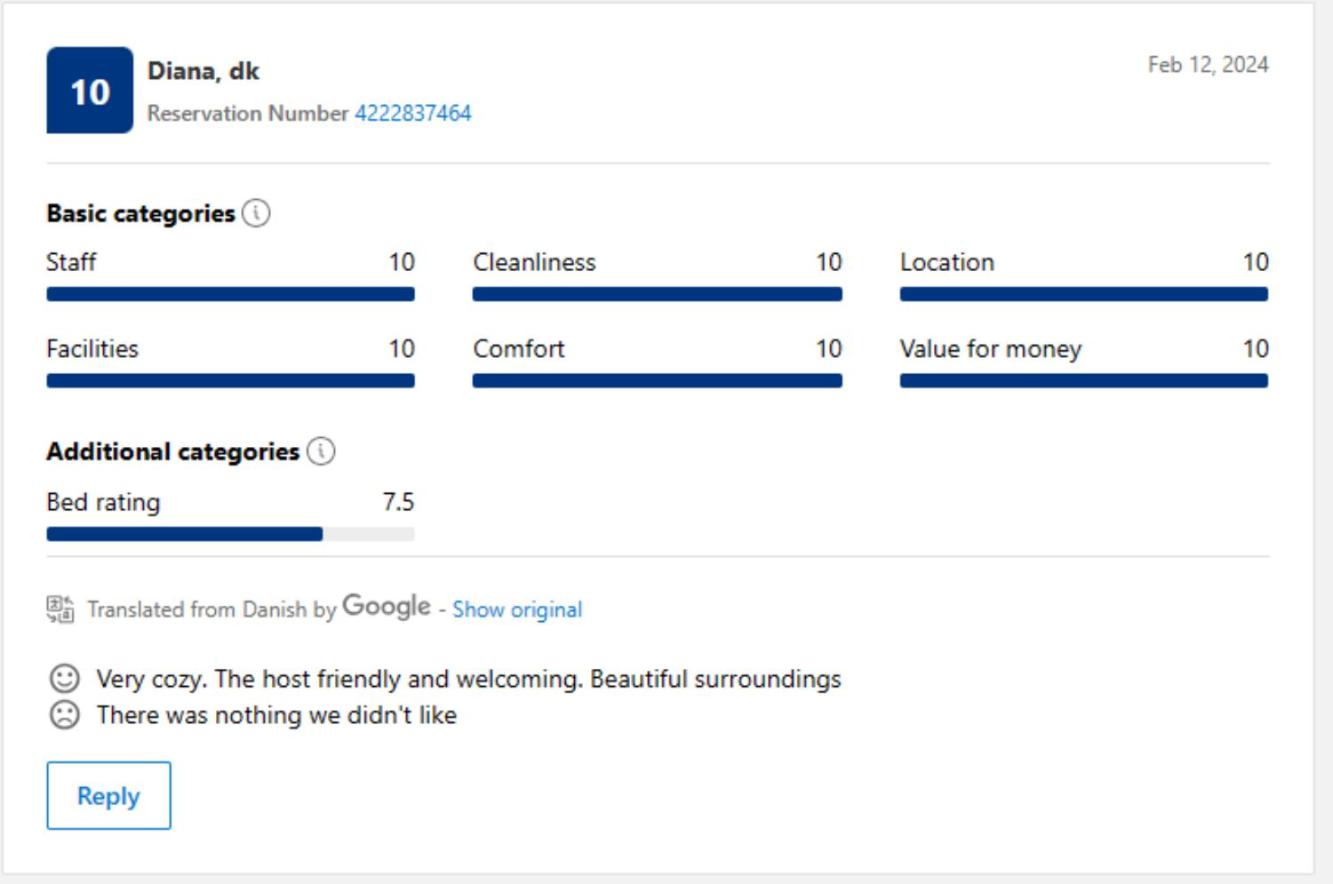The image size is (1333, 884).
Task: Show original Danish review text
Action: 517,609
